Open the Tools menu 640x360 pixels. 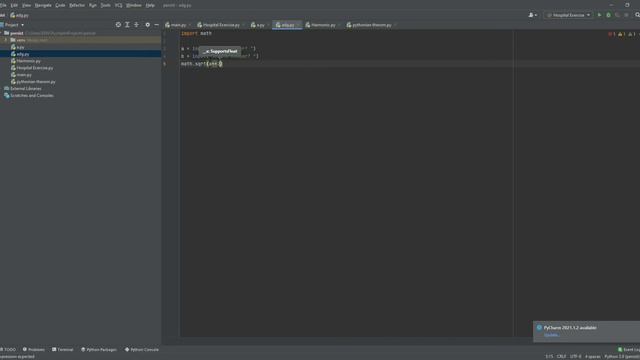point(106,5)
